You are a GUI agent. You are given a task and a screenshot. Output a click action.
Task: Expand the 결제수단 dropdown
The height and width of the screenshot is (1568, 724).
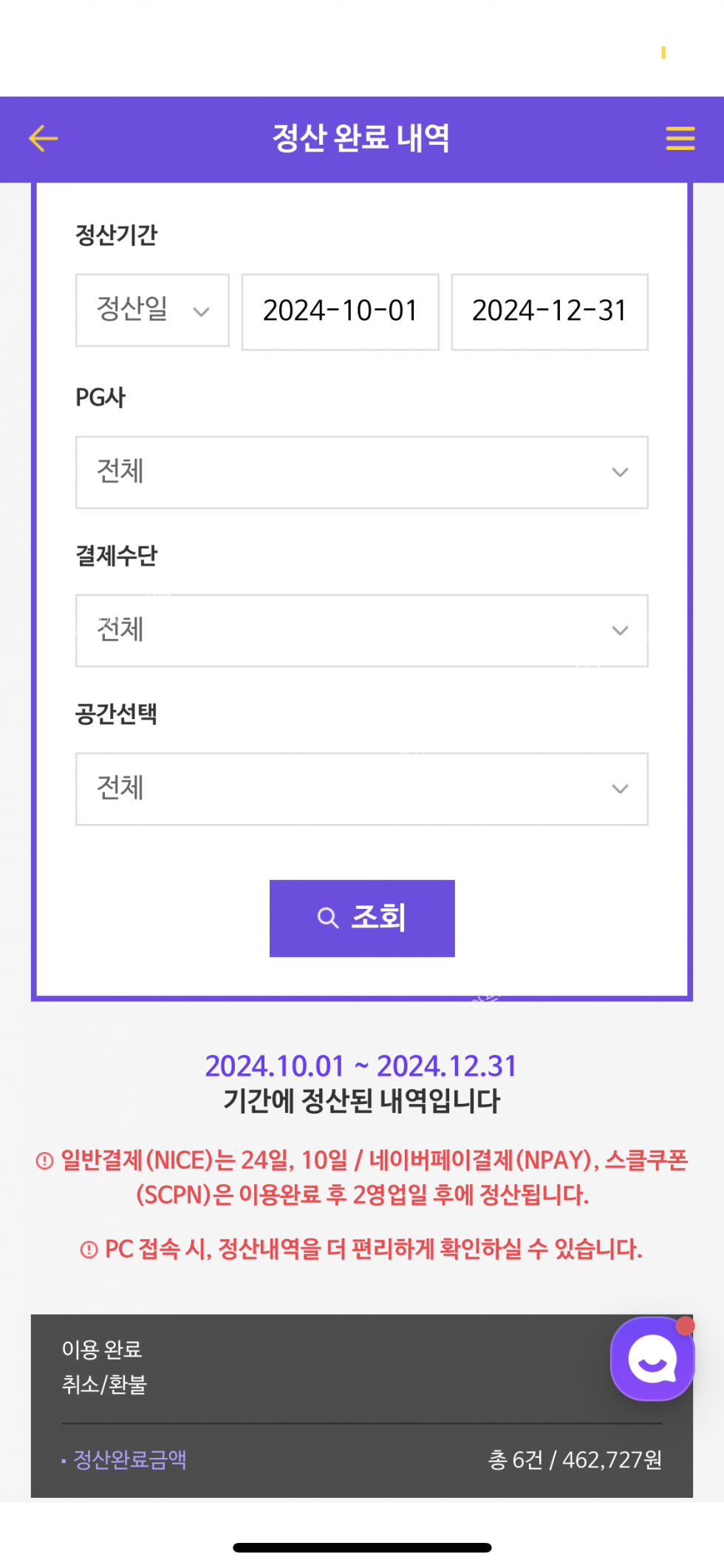[361, 630]
